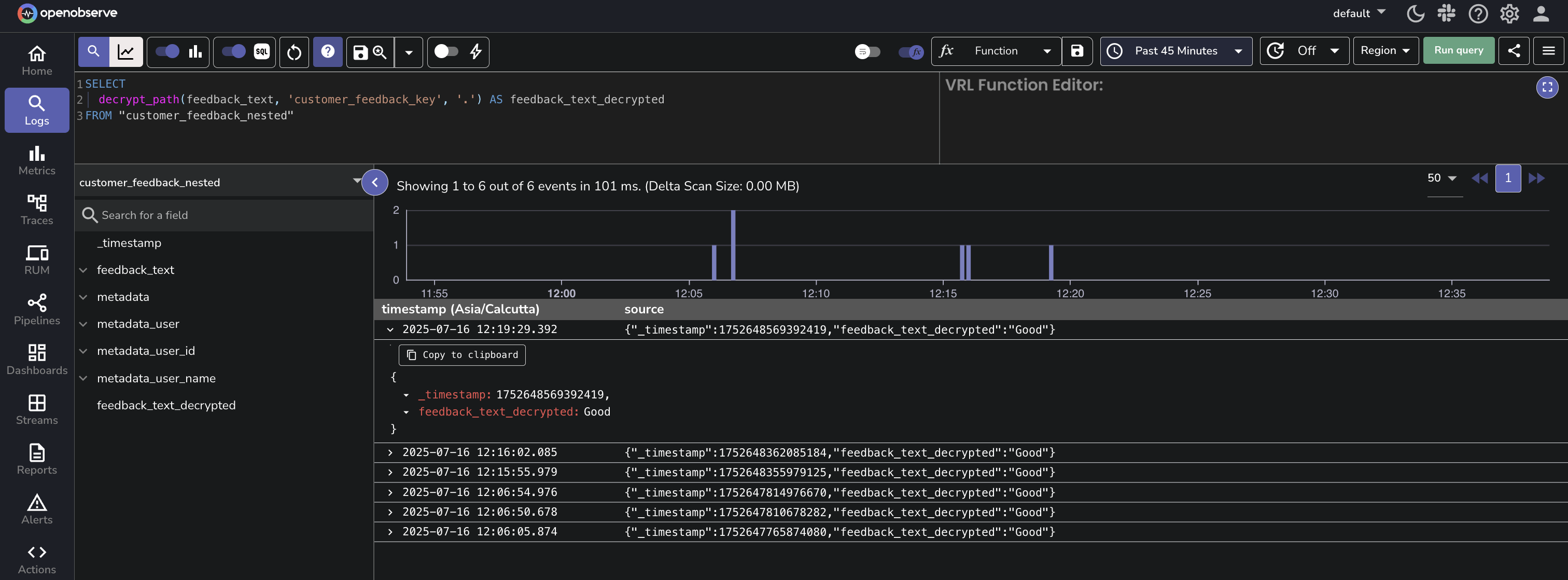Open the help icon next to the save button
This screenshot has height=580, width=1568.
pyautogui.click(x=328, y=52)
